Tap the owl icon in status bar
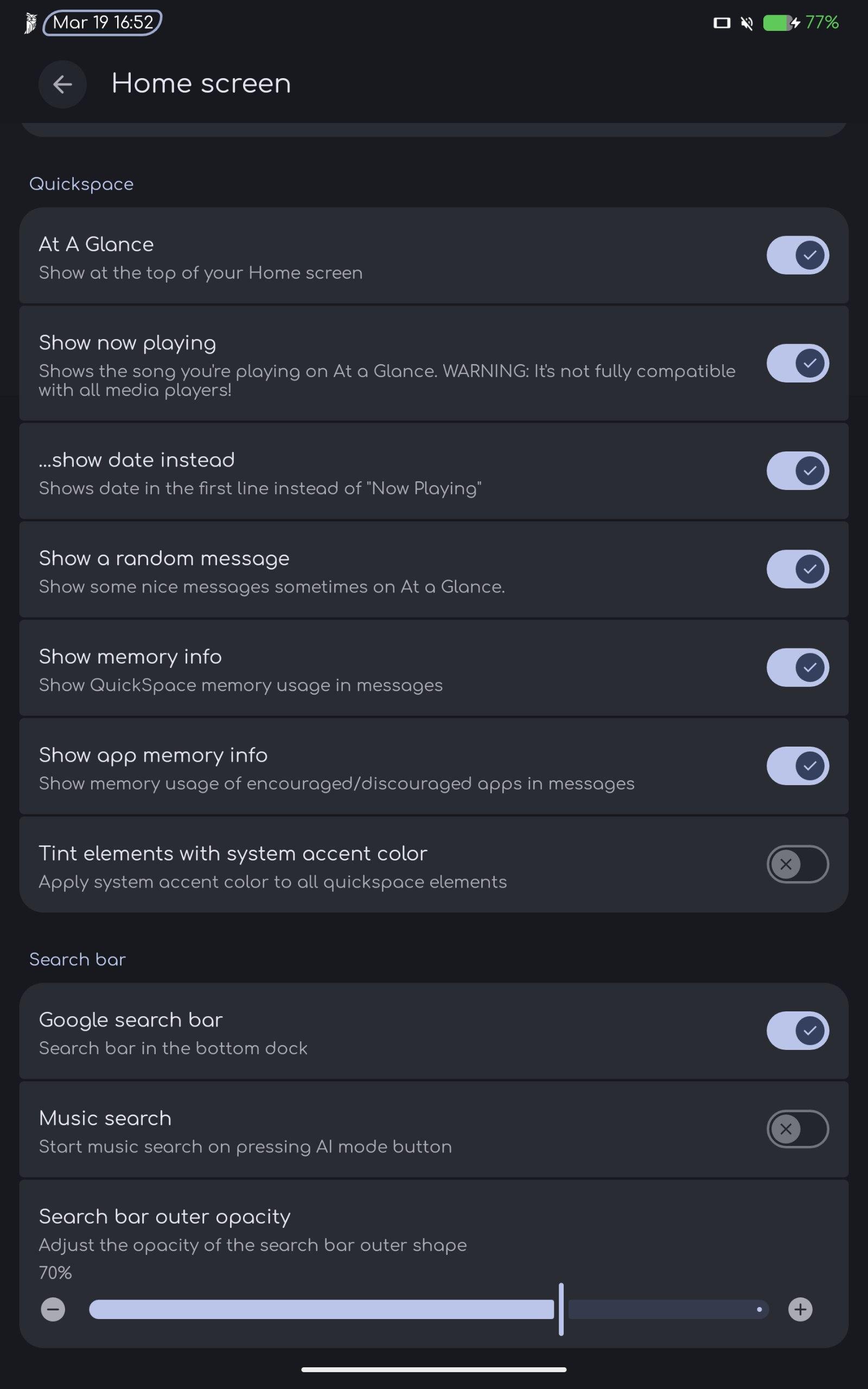Screen dimensions: 868x1389 coord(30,23)
